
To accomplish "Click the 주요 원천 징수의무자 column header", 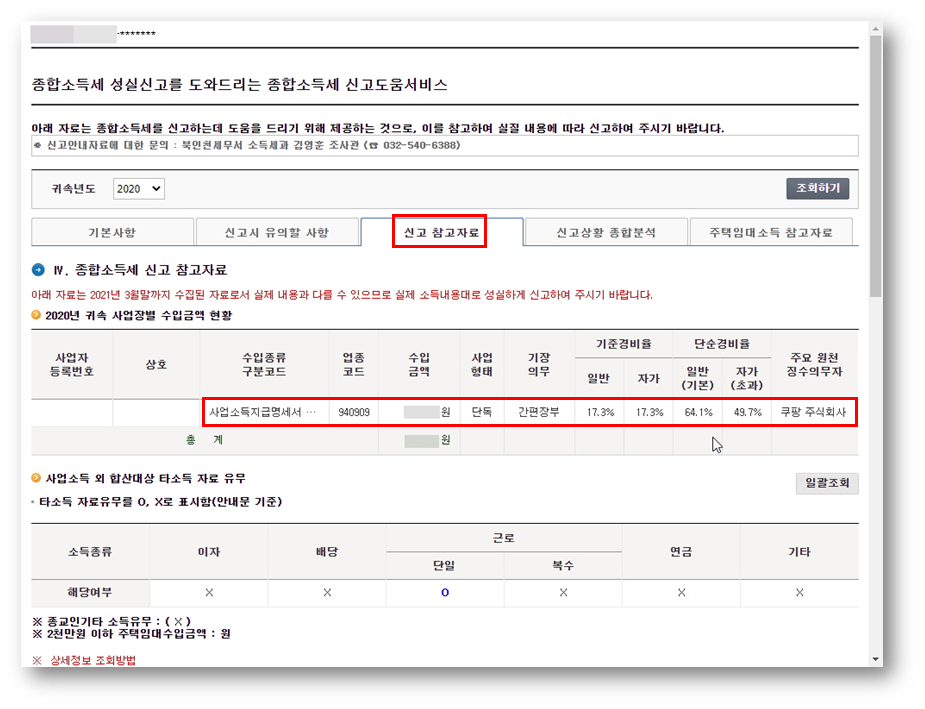I will point(815,365).
